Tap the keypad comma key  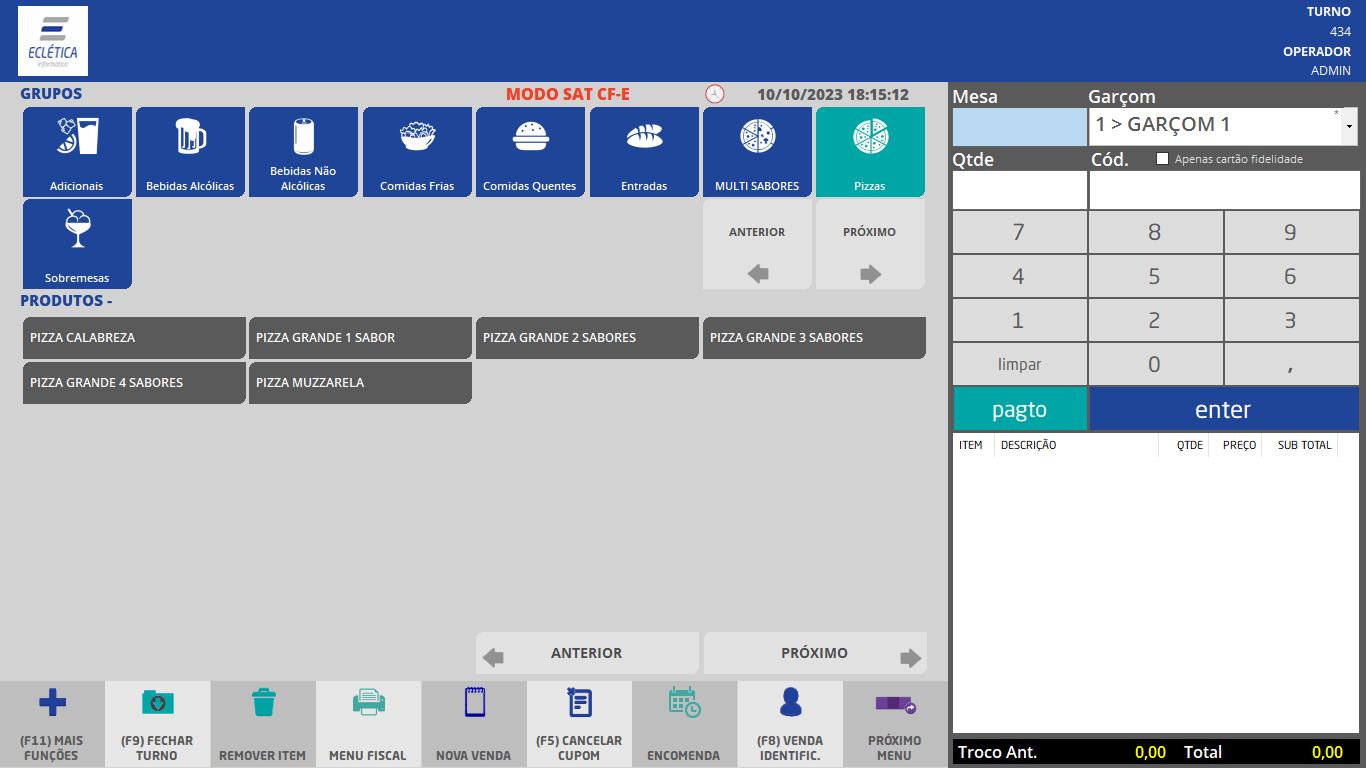tap(1291, 364)
